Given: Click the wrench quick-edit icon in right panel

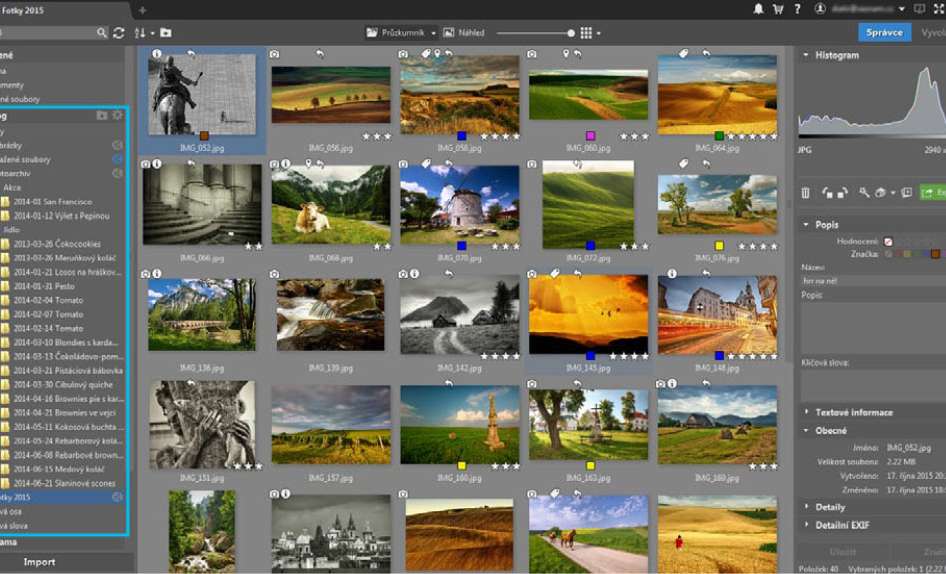Looking at the screenshot, I should pyautogui.click(x=863, y=192).
